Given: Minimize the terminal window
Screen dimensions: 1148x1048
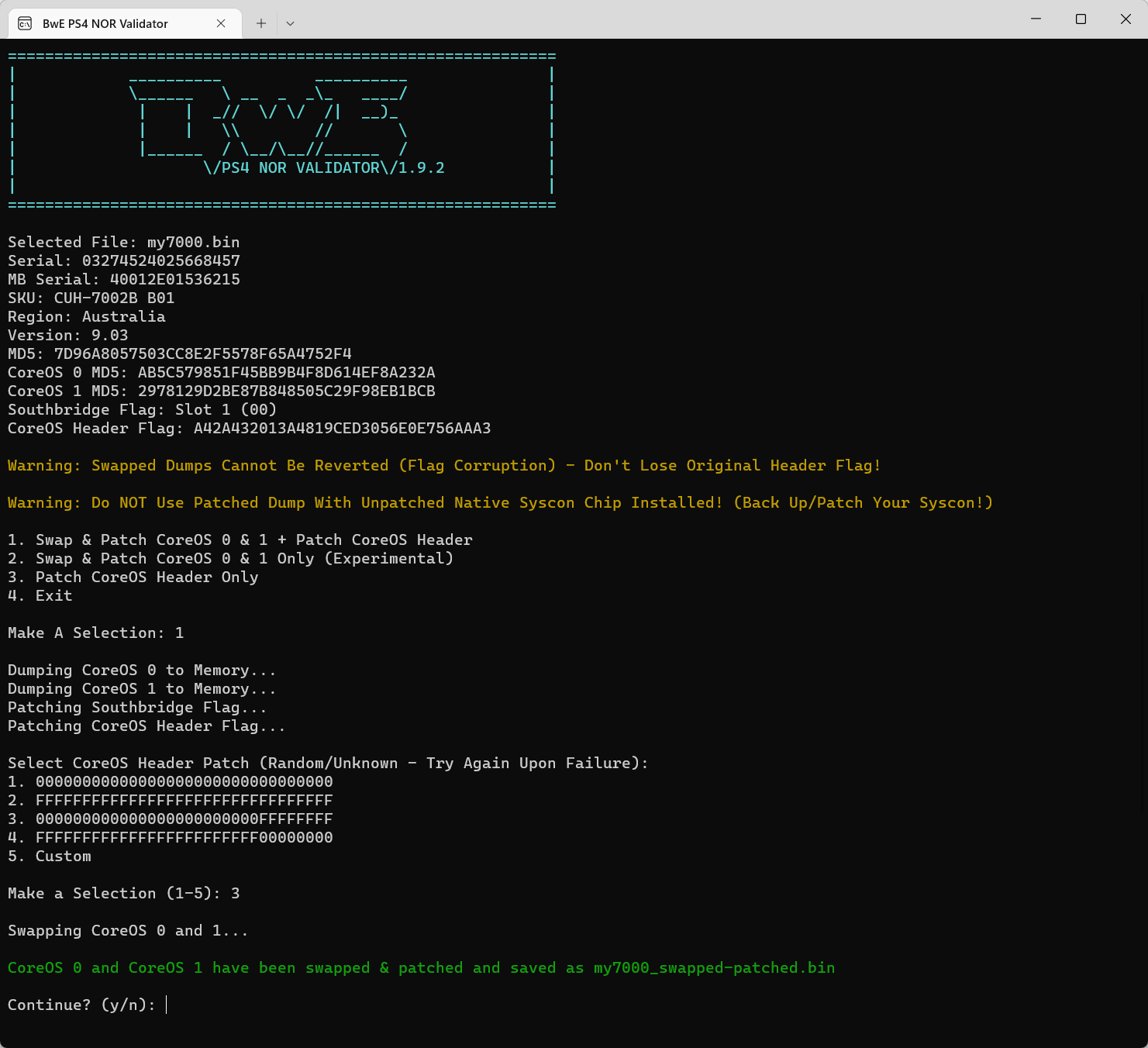Looking at the screenshot, I should tap(1036, 19).
